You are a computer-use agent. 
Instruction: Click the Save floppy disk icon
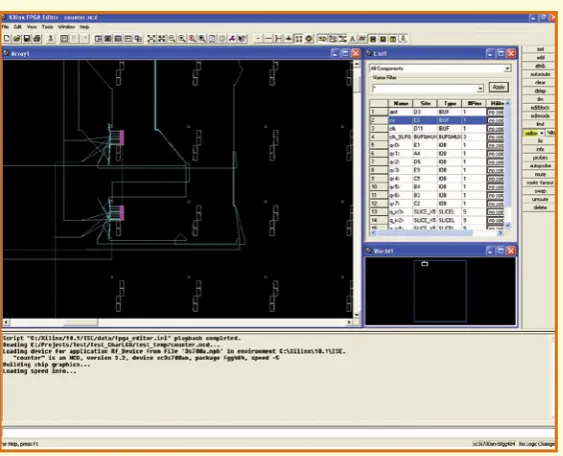[27, 38]
